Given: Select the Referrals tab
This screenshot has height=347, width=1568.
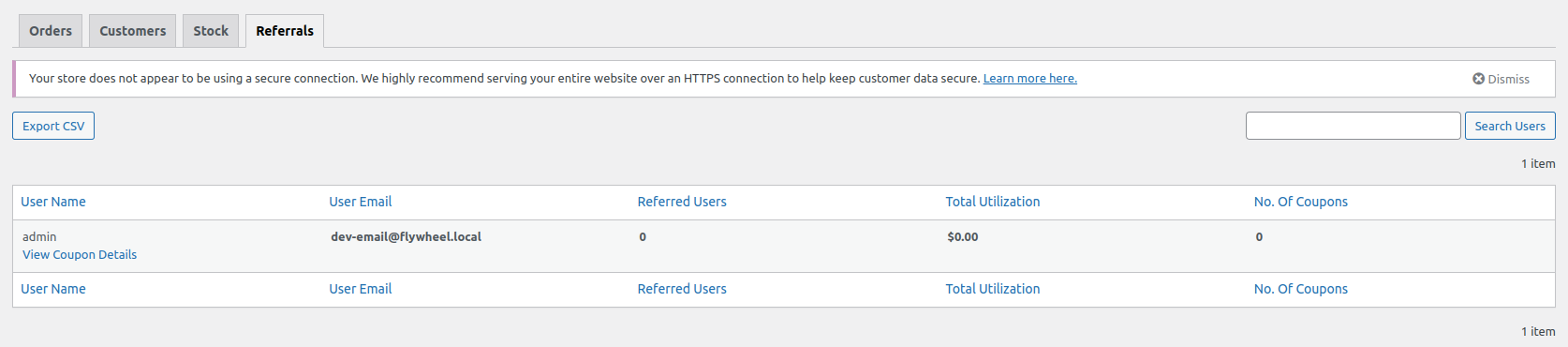Looking at the screenshot, I should (x=285, y=31).
